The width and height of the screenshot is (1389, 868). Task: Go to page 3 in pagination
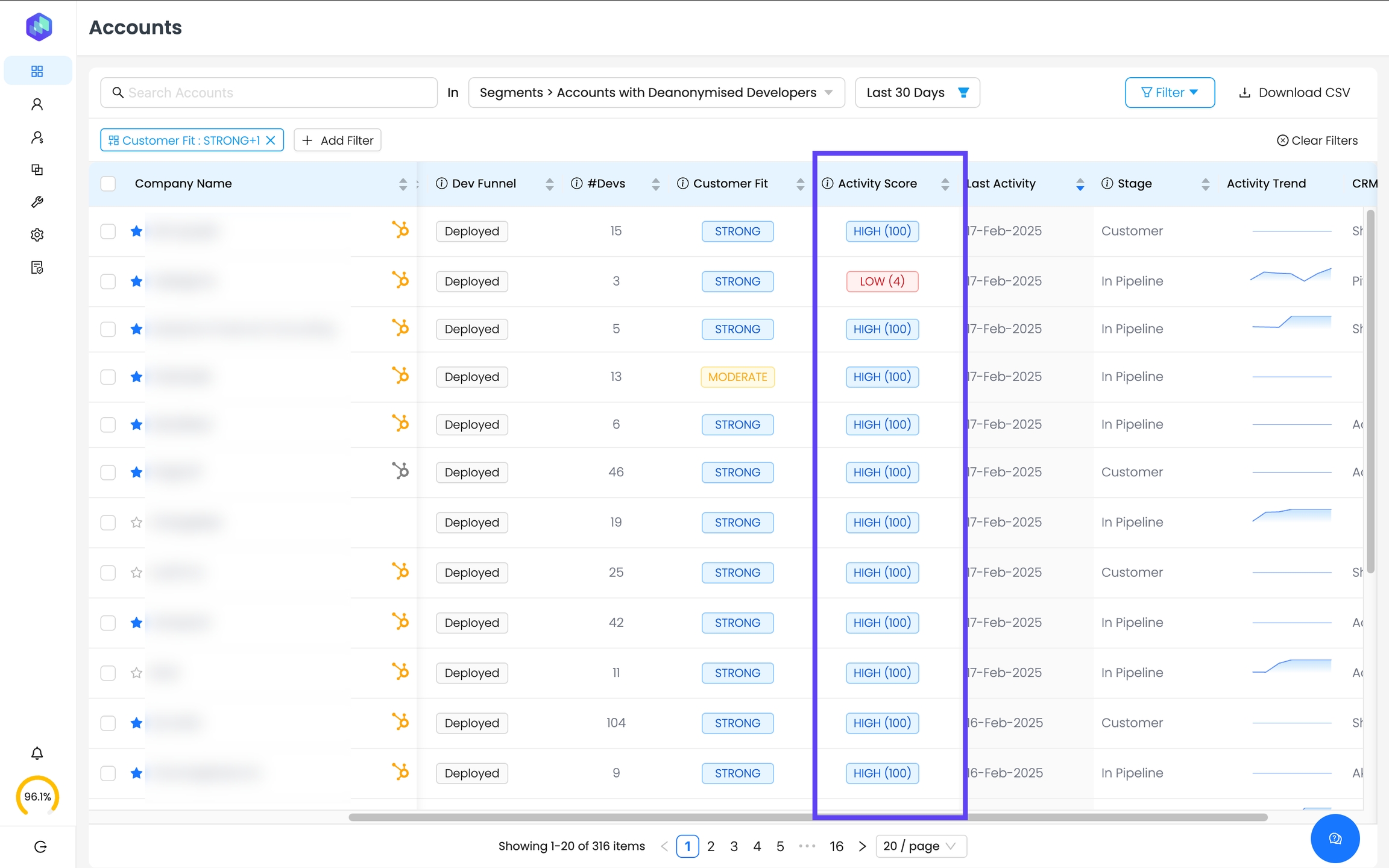(734, 846)
